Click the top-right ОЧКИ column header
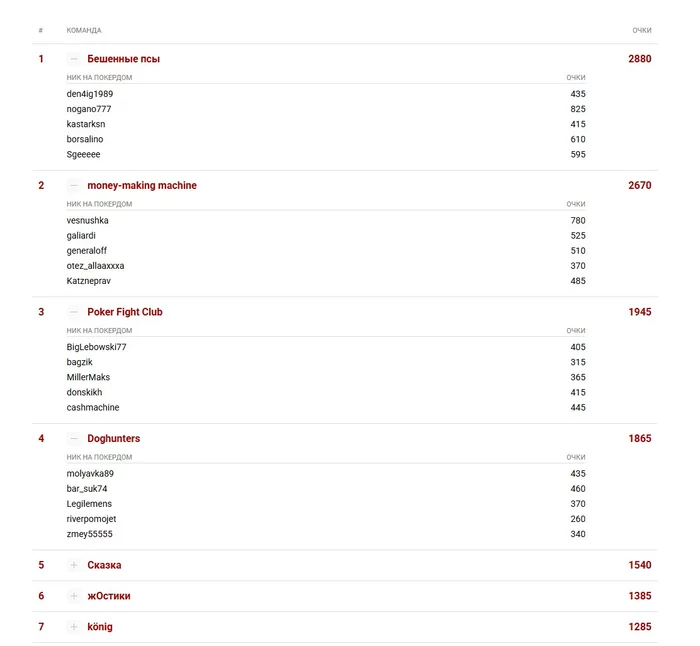Screen dimensions: 700x646 click(641, 31)
